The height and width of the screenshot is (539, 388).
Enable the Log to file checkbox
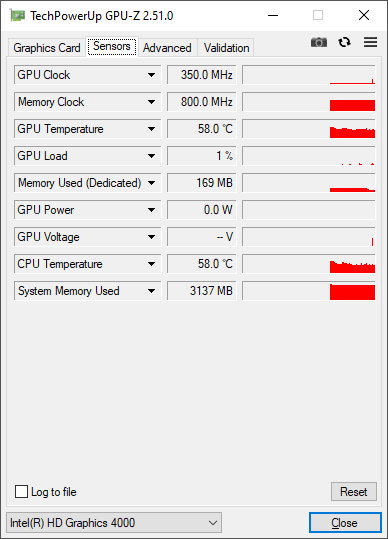click(21, 492)
